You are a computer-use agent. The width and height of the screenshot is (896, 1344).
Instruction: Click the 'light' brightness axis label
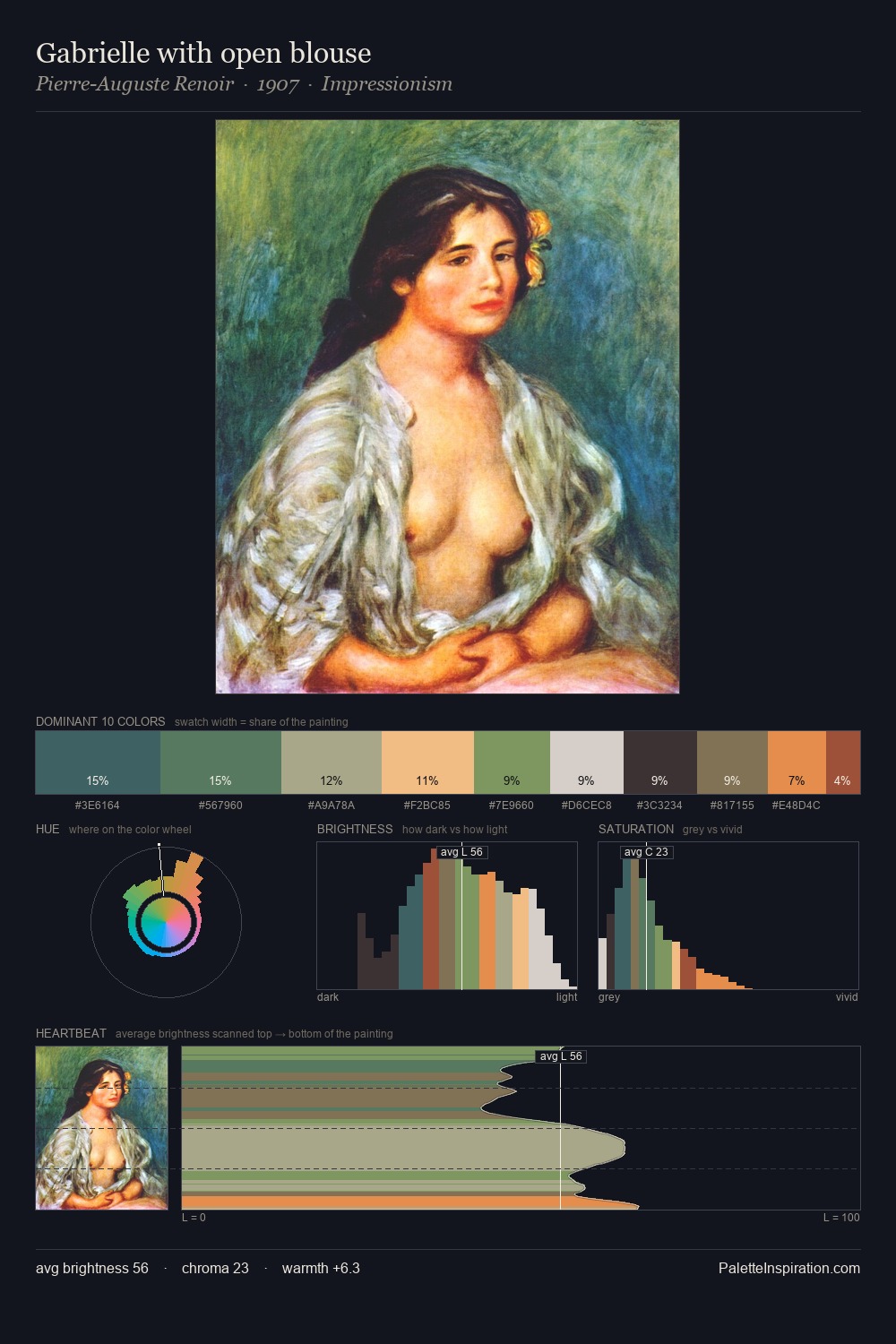coord(567,996)
